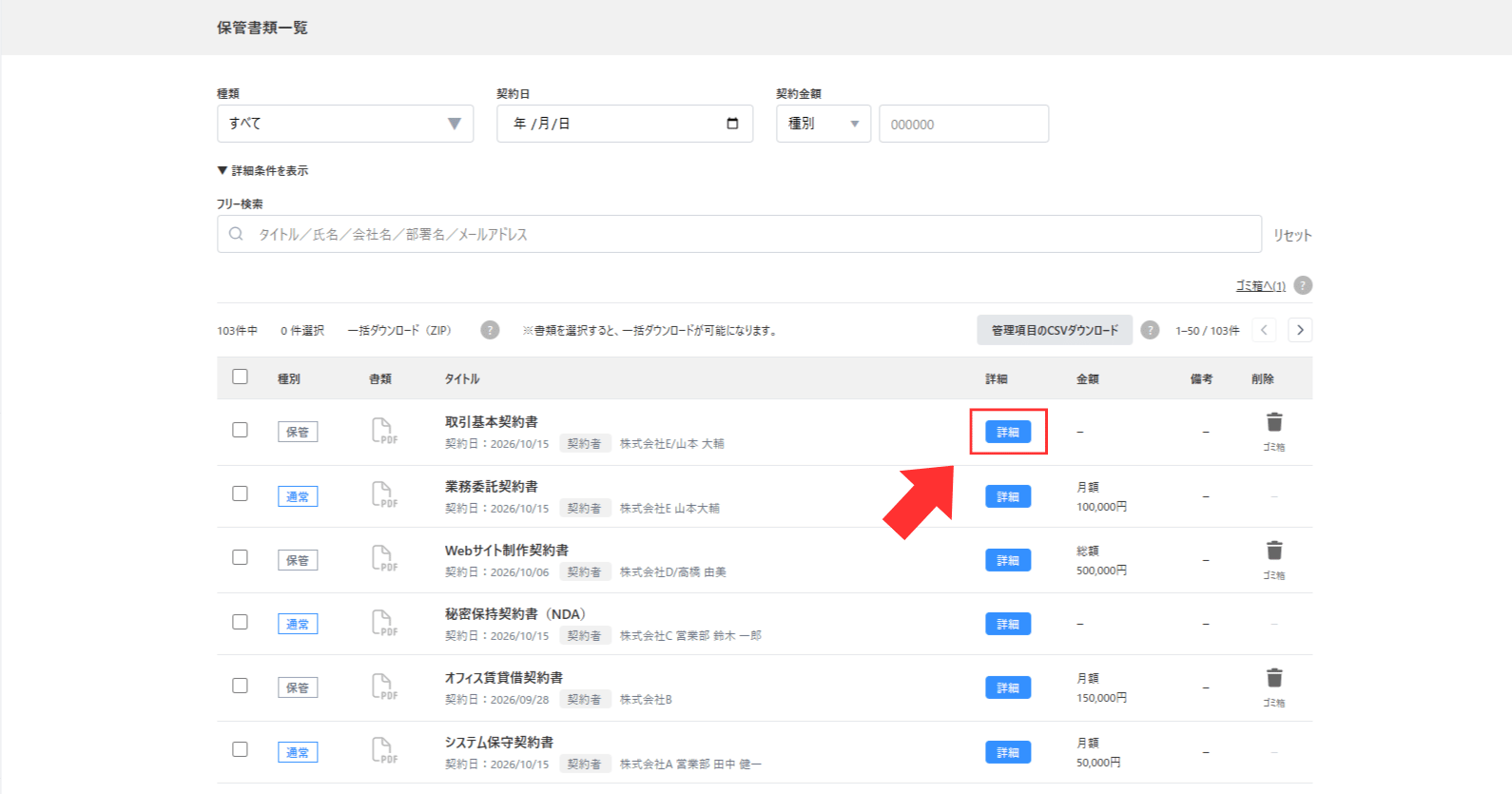Go to next page with right chevron
This screenshot has width=1512, height=794.
point(1300,330)
